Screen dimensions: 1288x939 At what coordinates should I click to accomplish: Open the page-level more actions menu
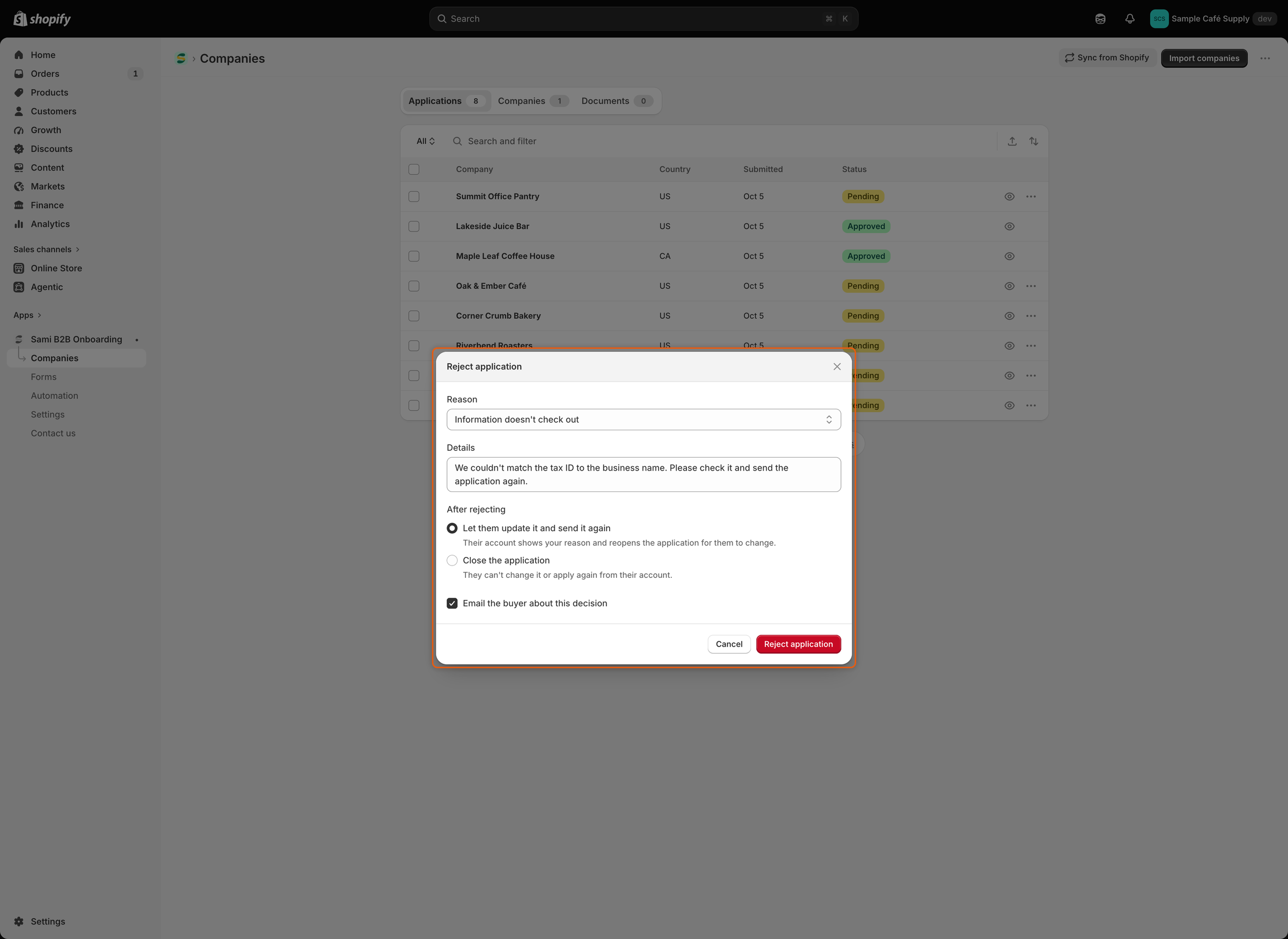(x=1265, y=58)
